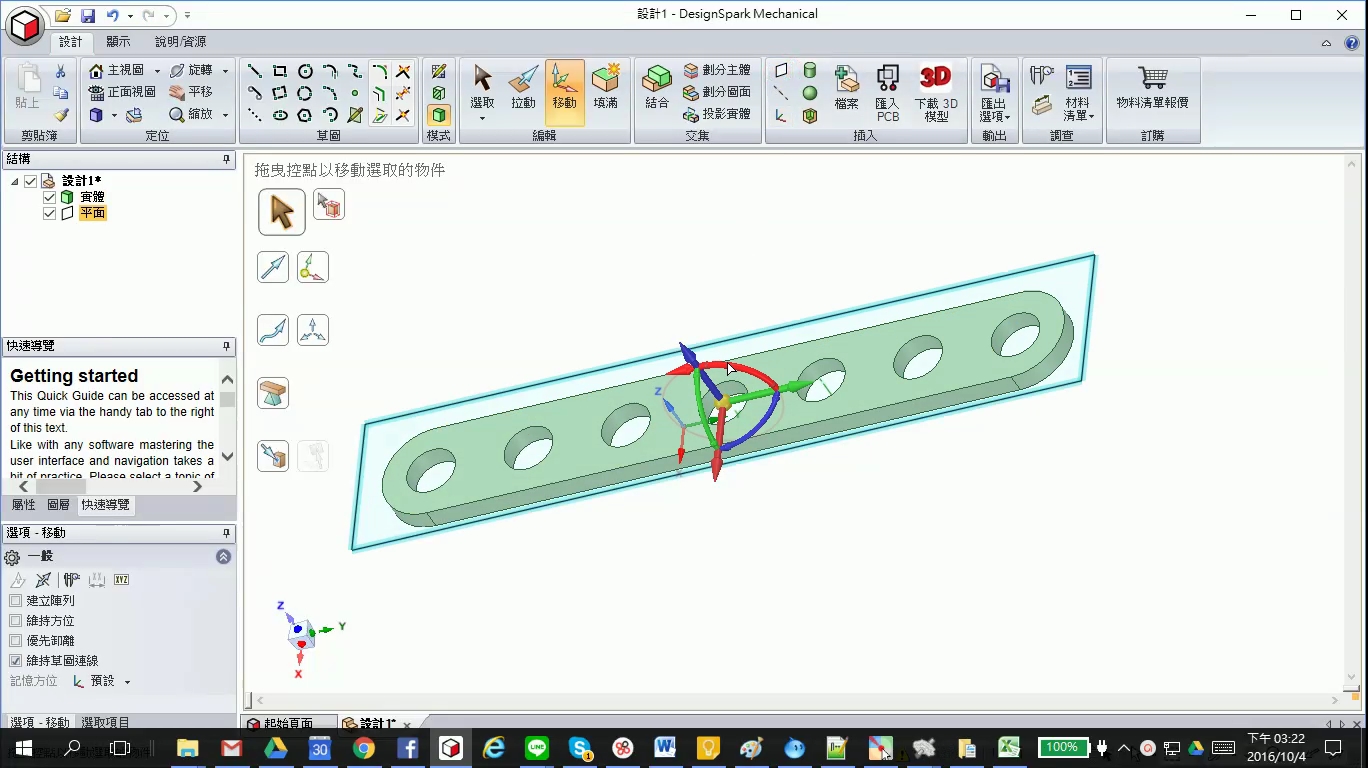Open Chrome from the taskbar
The image size is (1368, 768).
point(363,748)
